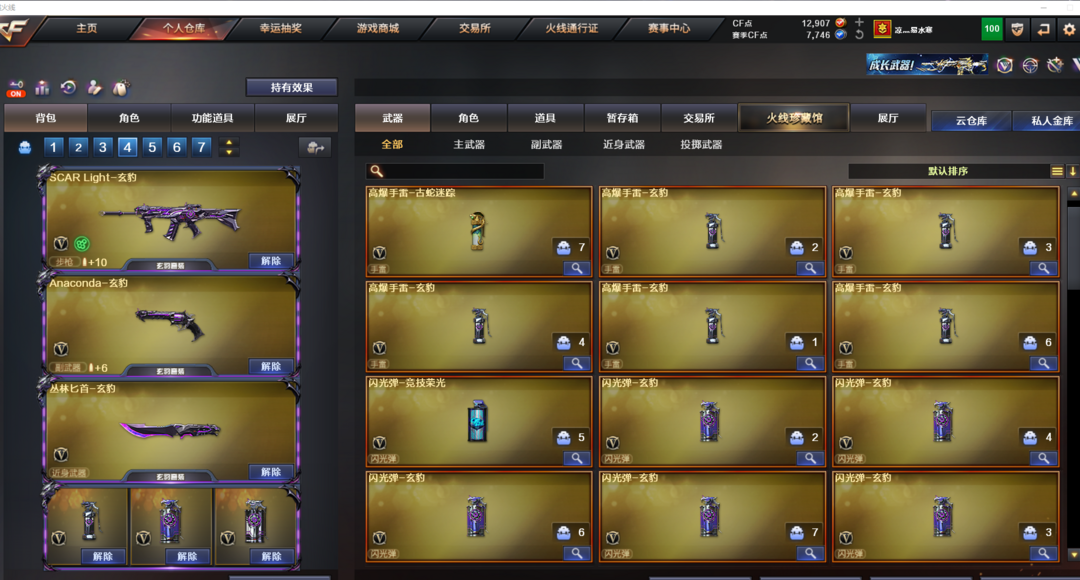Click the return arrow icon near the gear
1080x580 pixels.
pos(1043,29)
